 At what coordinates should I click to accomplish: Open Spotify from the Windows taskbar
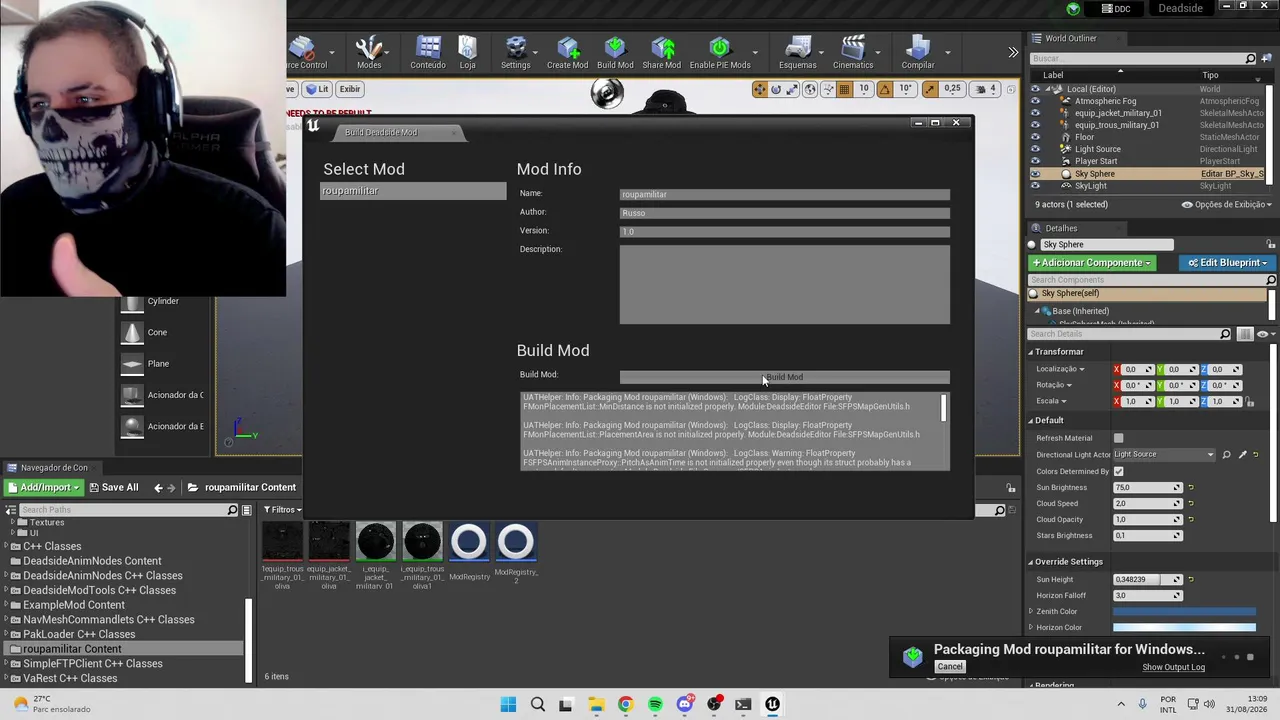tap(655, 704)
